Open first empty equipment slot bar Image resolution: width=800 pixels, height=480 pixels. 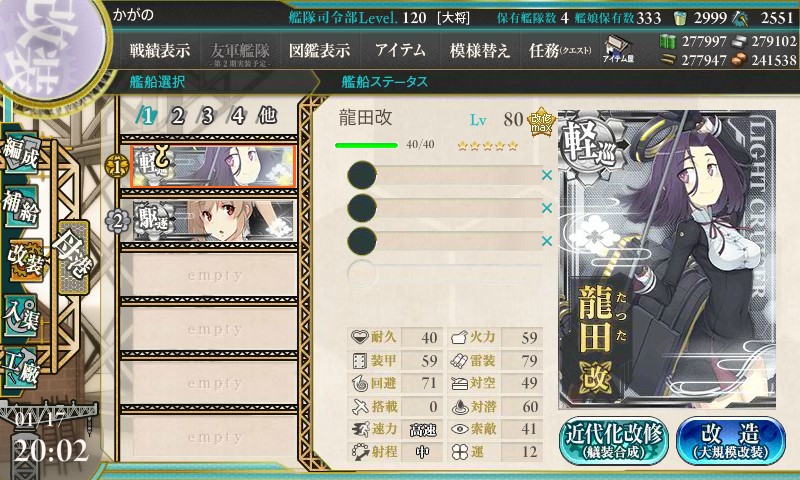point(444,175)
